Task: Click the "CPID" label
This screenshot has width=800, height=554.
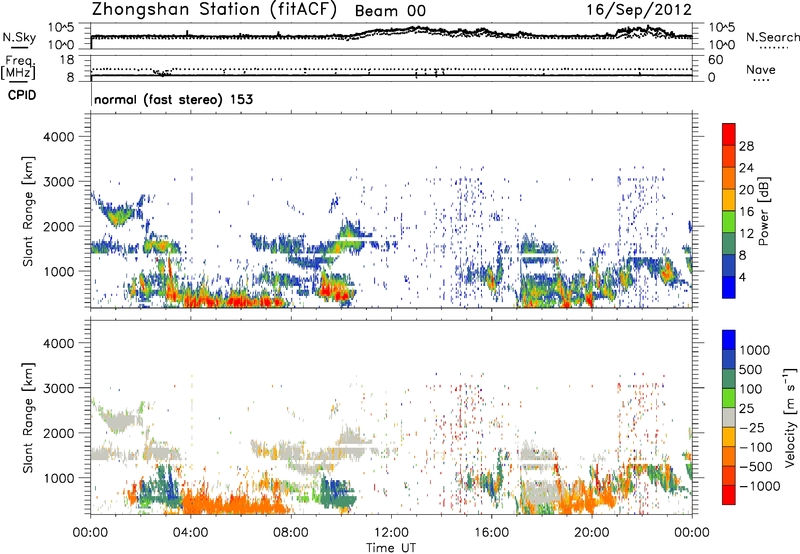Action: (22, 95)
